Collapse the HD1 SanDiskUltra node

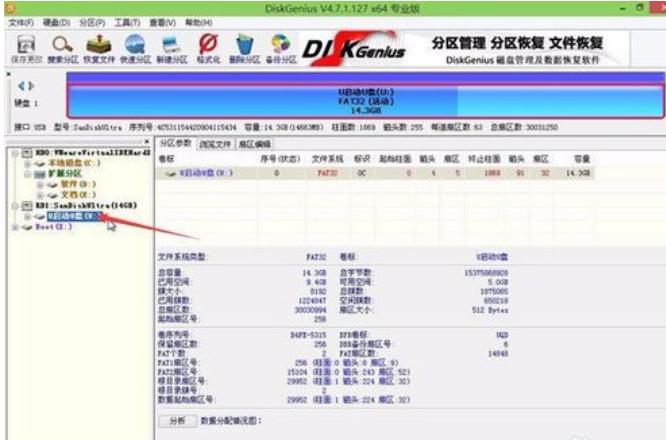pyautogui.click(x=15, y=206)
